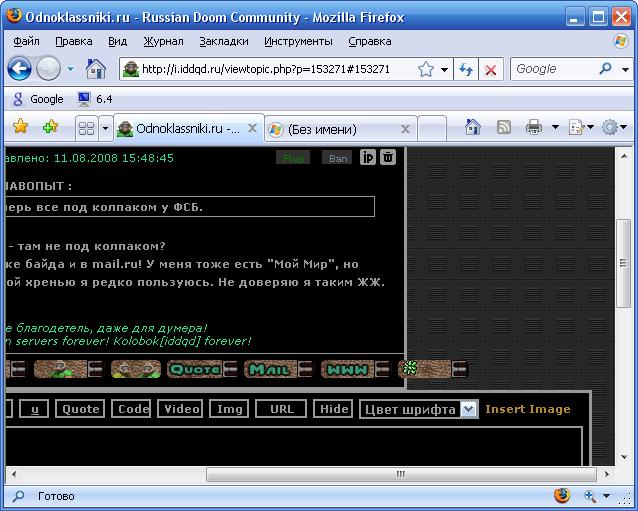Click the RSS feeds icon
Screen dimensions: 638x511
[504, 127]
